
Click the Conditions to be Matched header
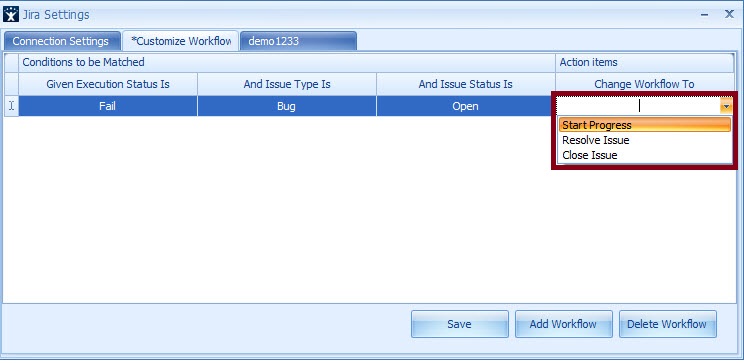pyautogui.click(x=287, y=63)
